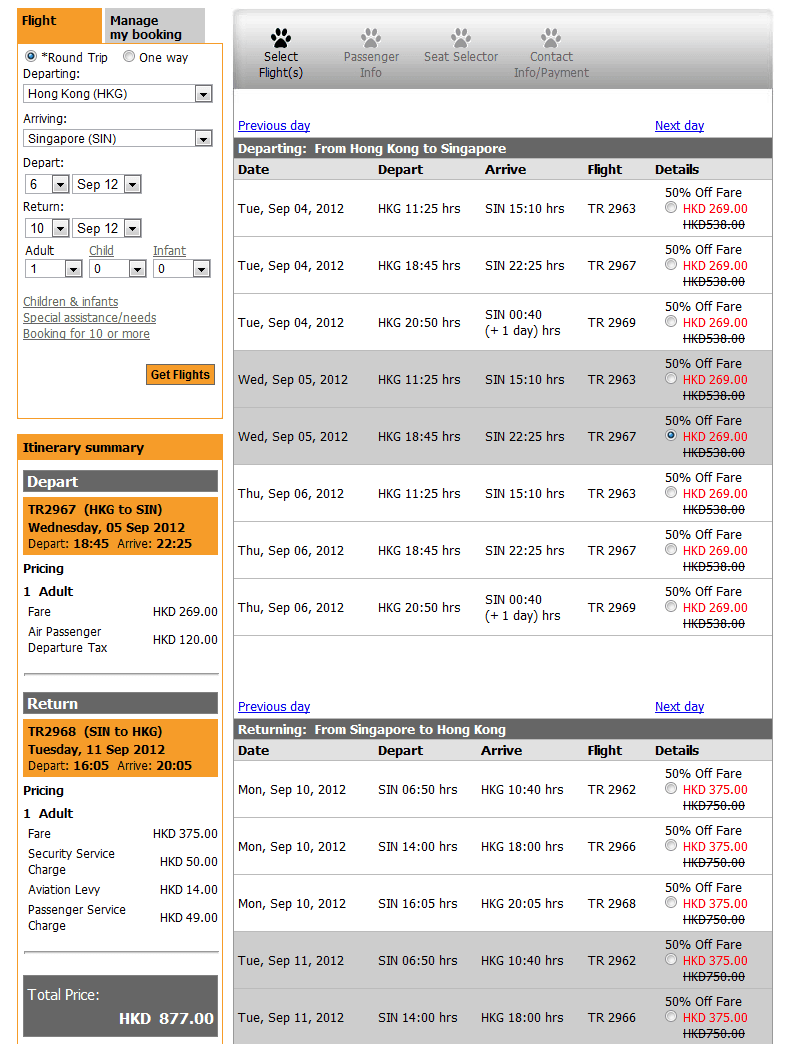Pick return flight TR 2968 on Sep 10

(x=671, y=903)
